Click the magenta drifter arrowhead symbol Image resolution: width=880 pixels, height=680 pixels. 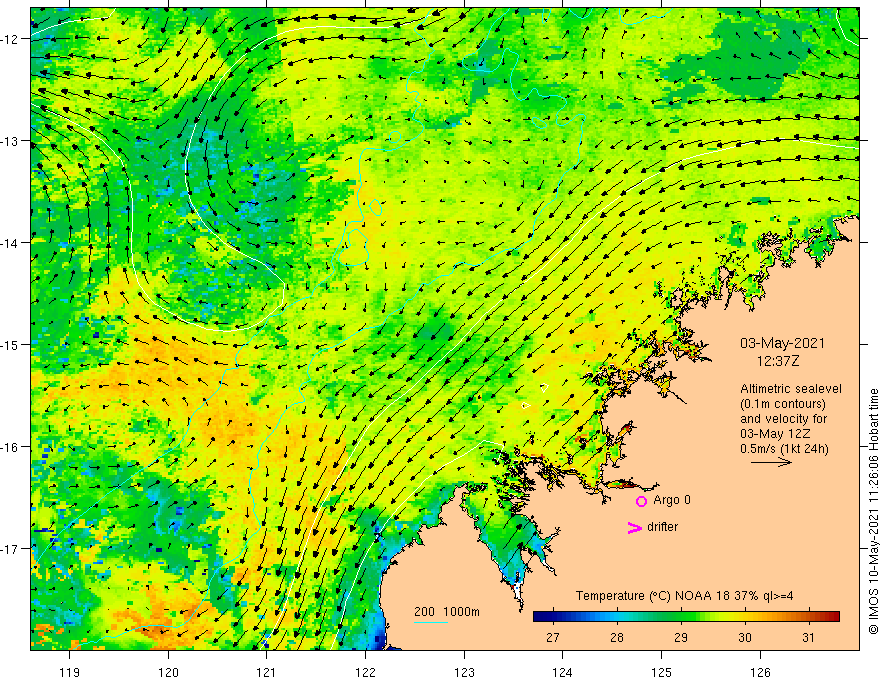pos(635,527)
